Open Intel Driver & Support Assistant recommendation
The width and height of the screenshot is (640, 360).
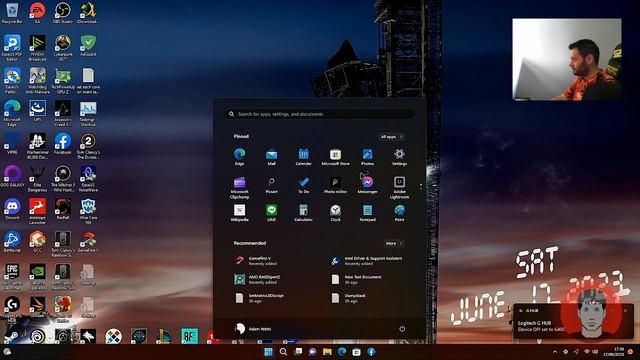(367, 261)
